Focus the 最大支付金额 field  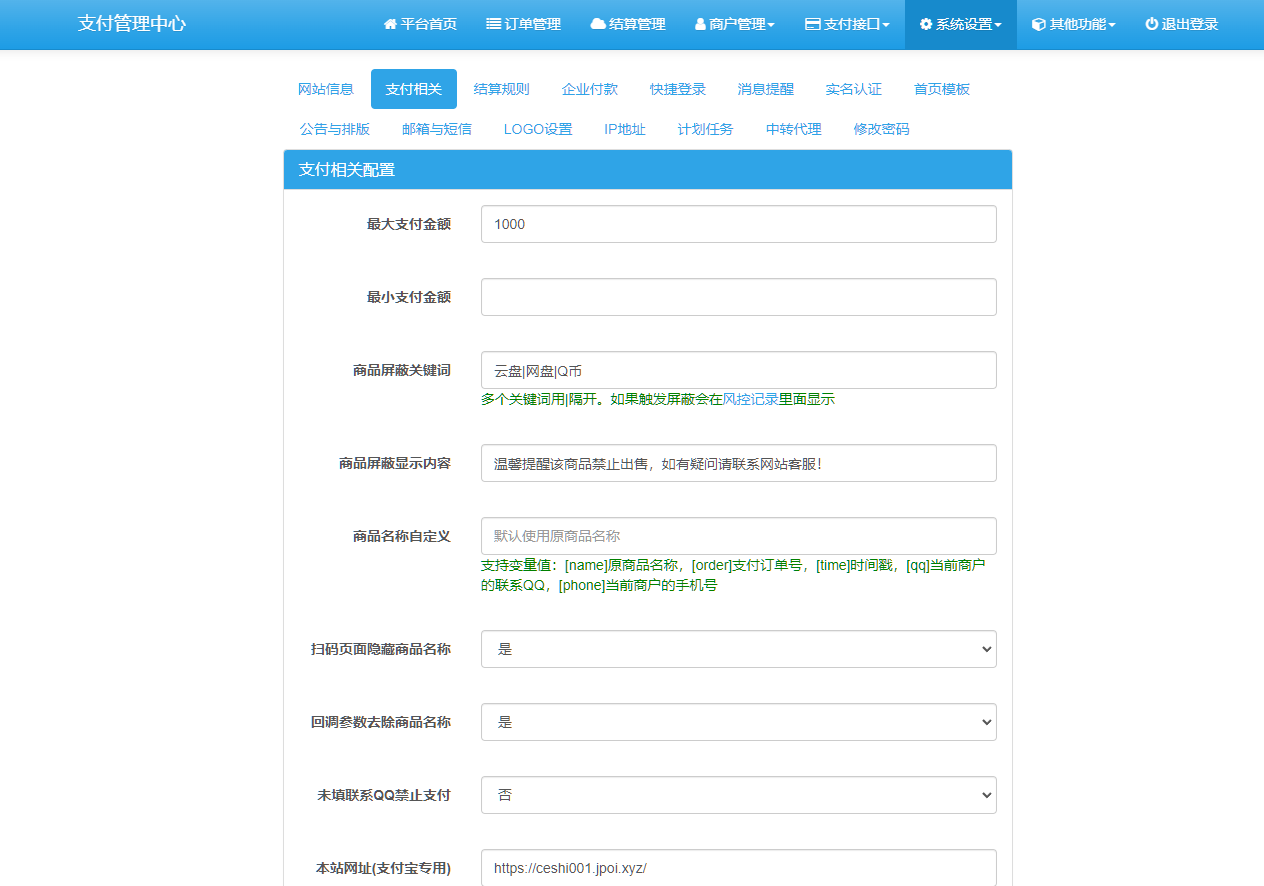point(739,224)
